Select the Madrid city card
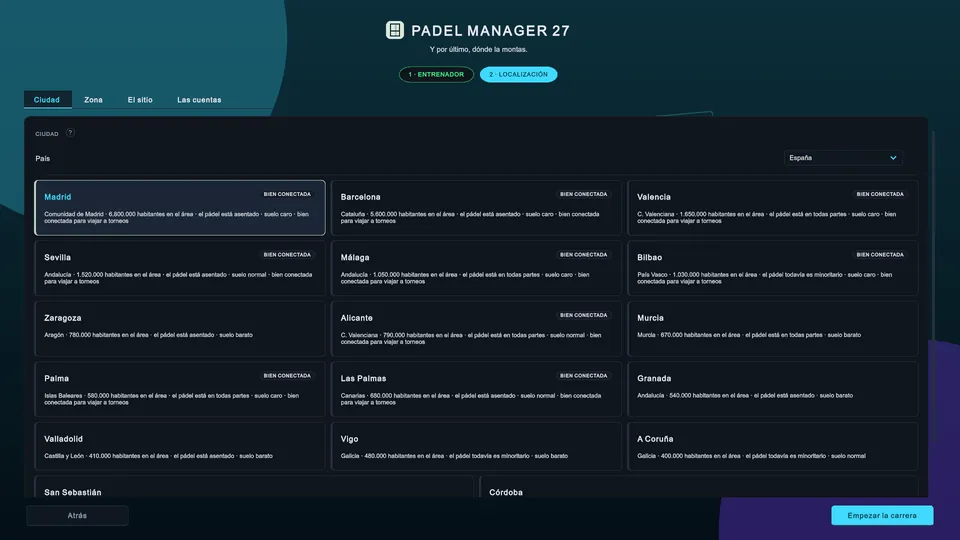960x540 pixels. [x=180, y=208]
